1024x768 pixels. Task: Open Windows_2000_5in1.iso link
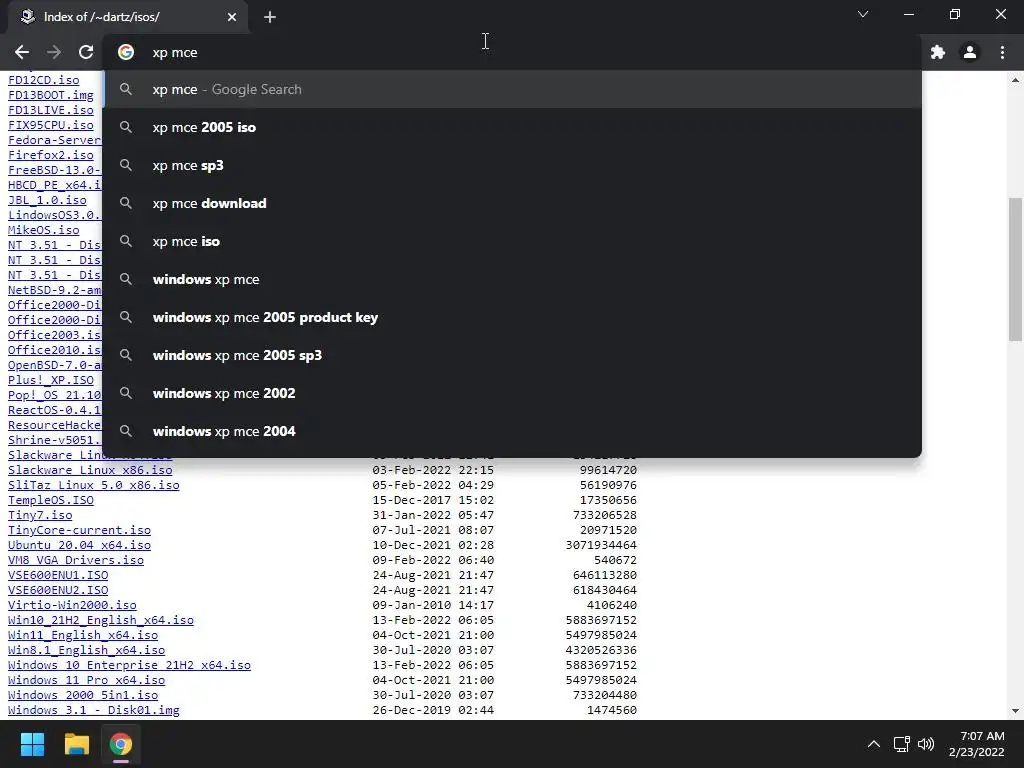(x=83, y=696)
